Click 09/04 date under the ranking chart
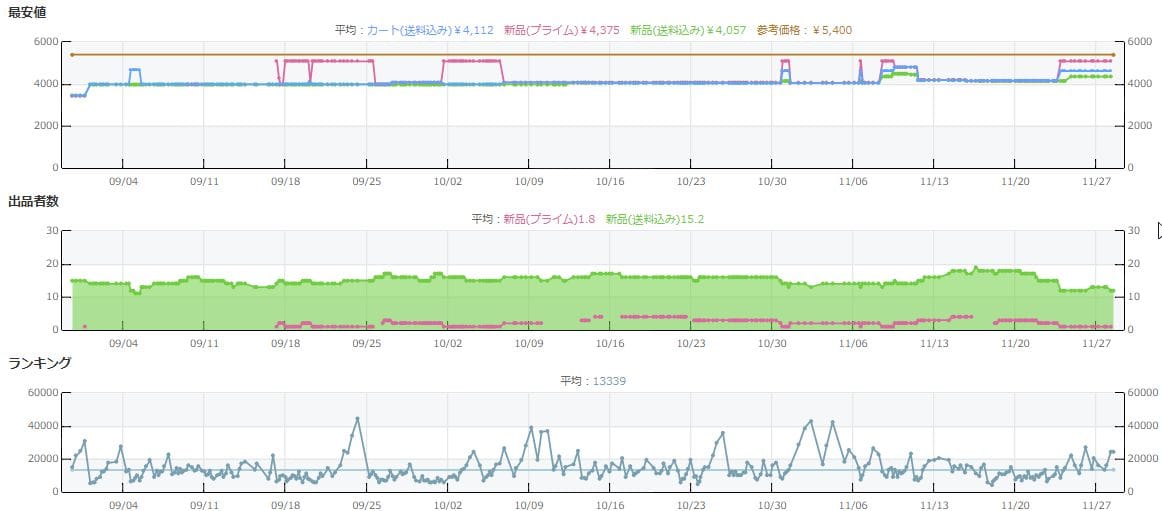The image size is (1162, 511). 122,505
